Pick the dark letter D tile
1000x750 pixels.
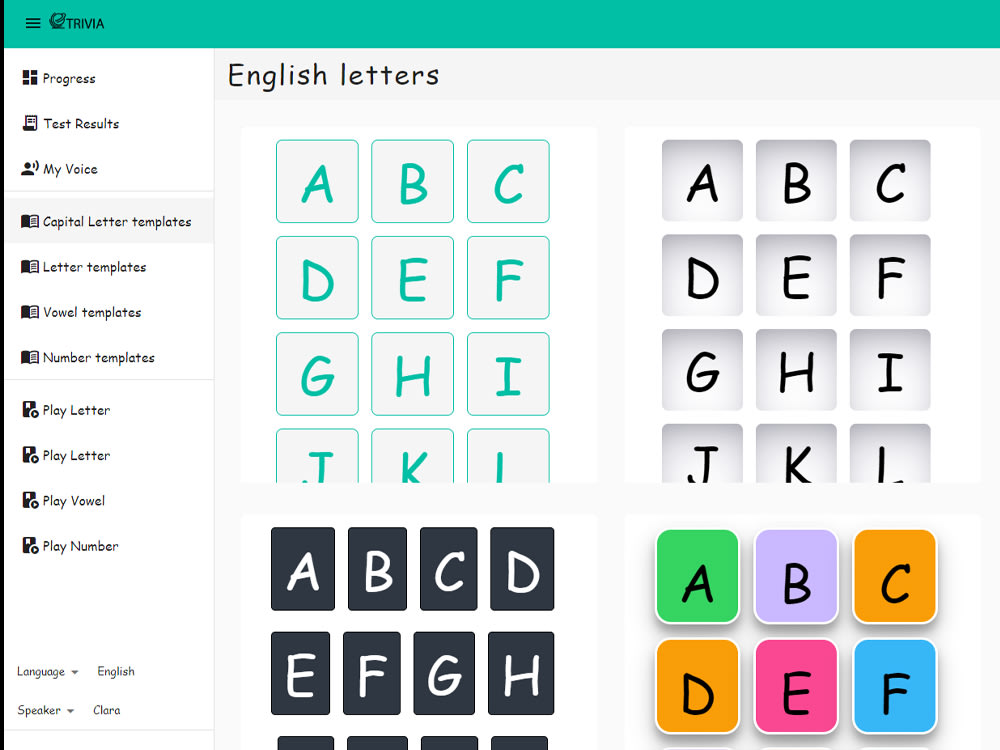point(522,569)
